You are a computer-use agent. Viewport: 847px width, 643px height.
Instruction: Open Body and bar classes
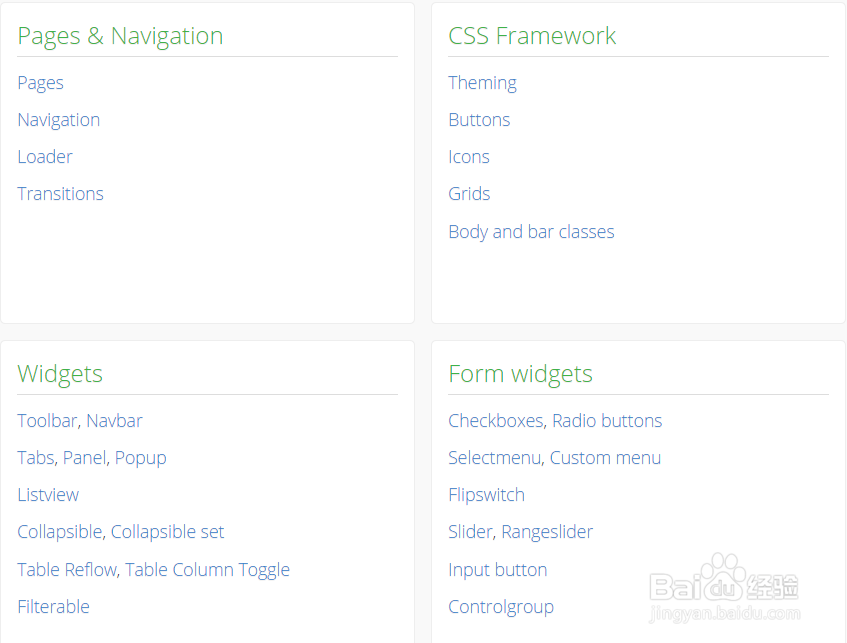point(531,231)
